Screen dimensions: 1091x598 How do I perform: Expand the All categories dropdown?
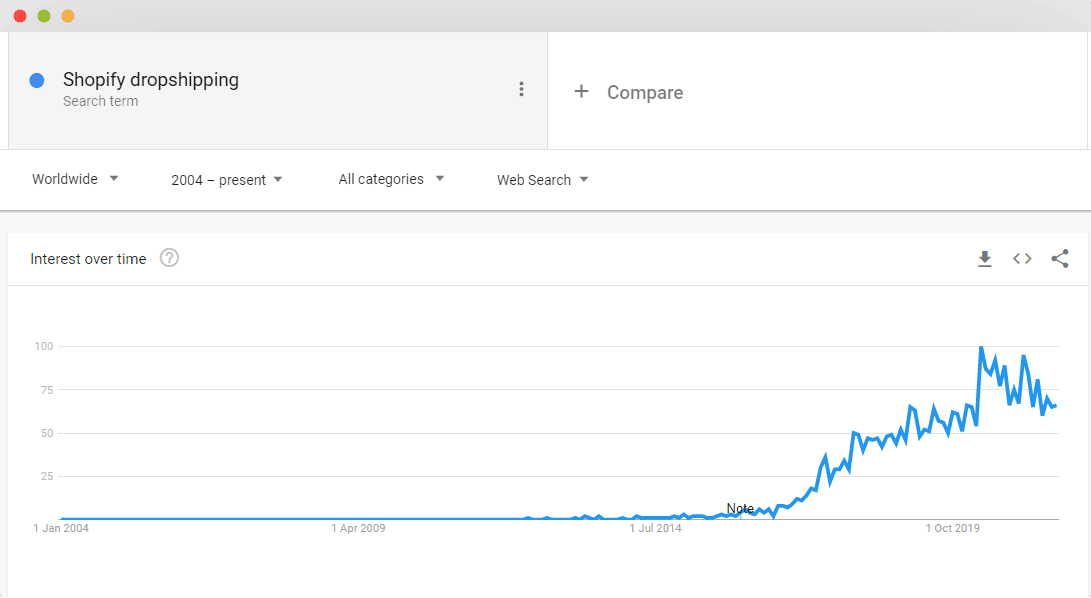click(x=391, y=179)
